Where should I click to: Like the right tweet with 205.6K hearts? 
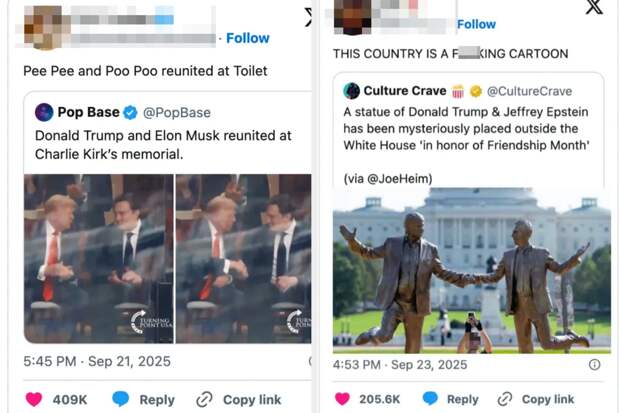pyautogui.click(x=342, y=399)
